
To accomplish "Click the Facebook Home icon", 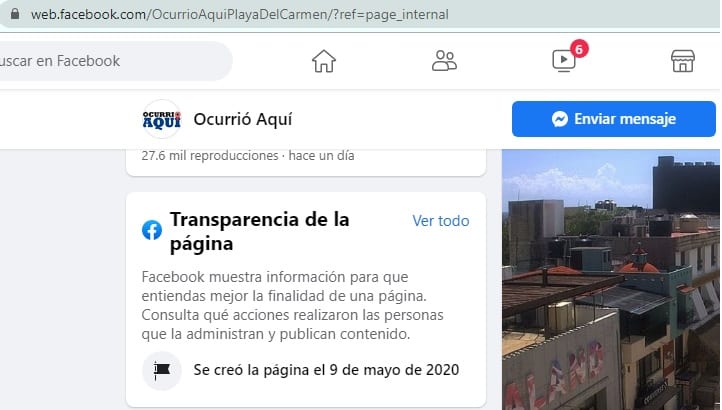I will point(324,61).
